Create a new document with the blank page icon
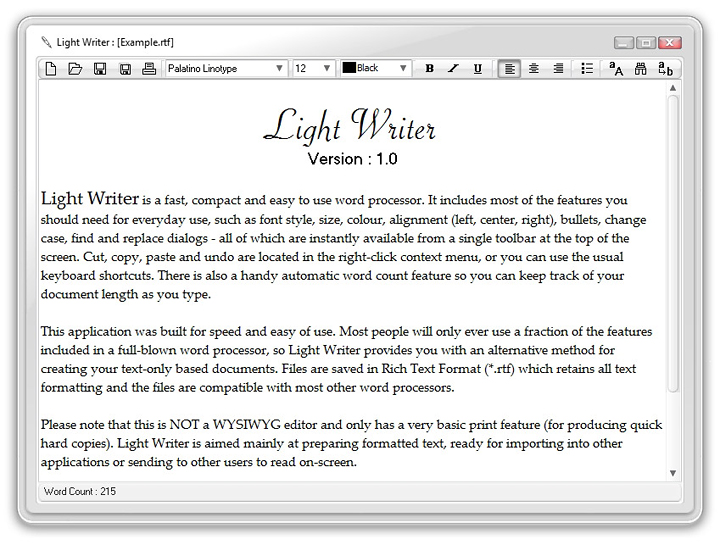 (50, 69)
